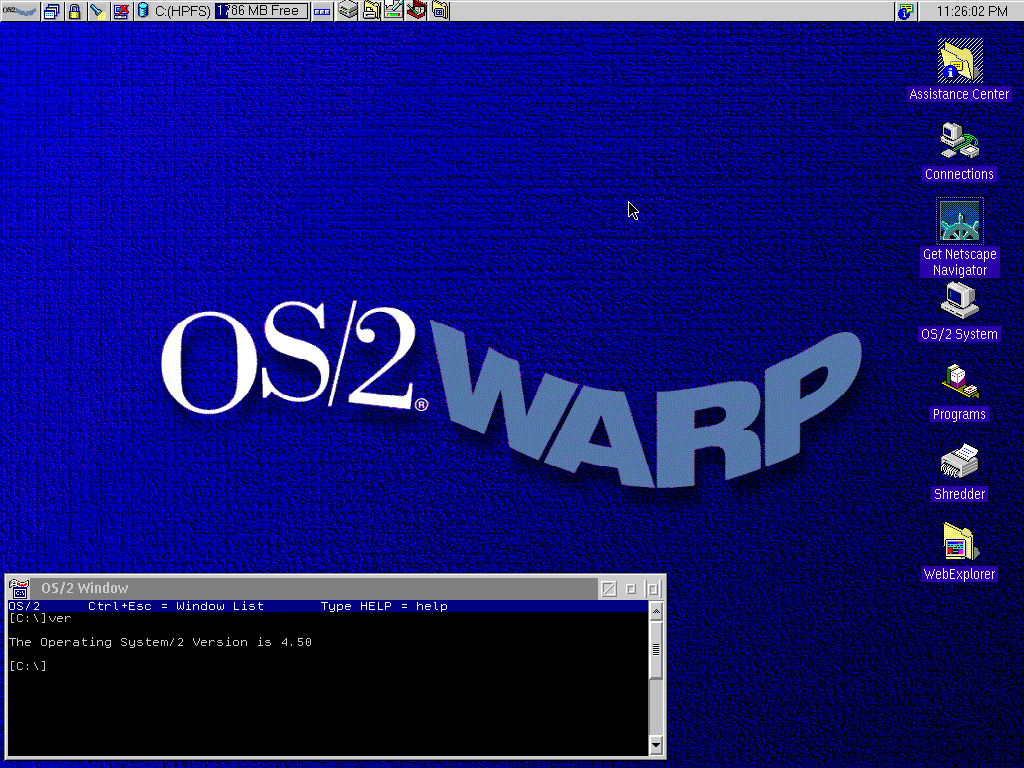Open the OS/2 Window system menu icon

click(x=19, y=589)
